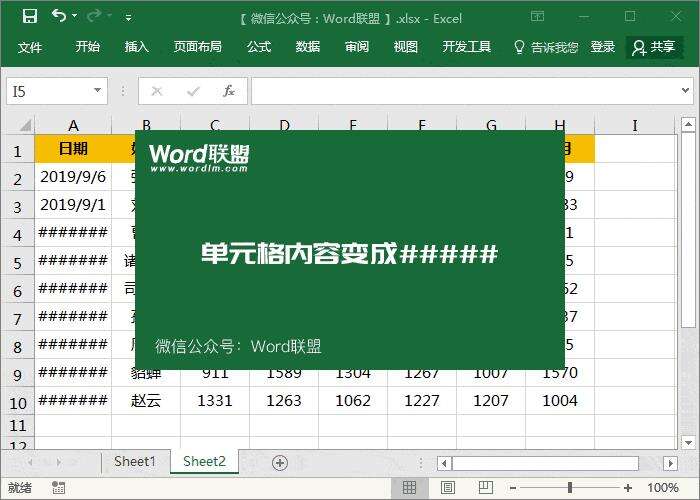Click the Insert Function fx icon

(229, 91)
